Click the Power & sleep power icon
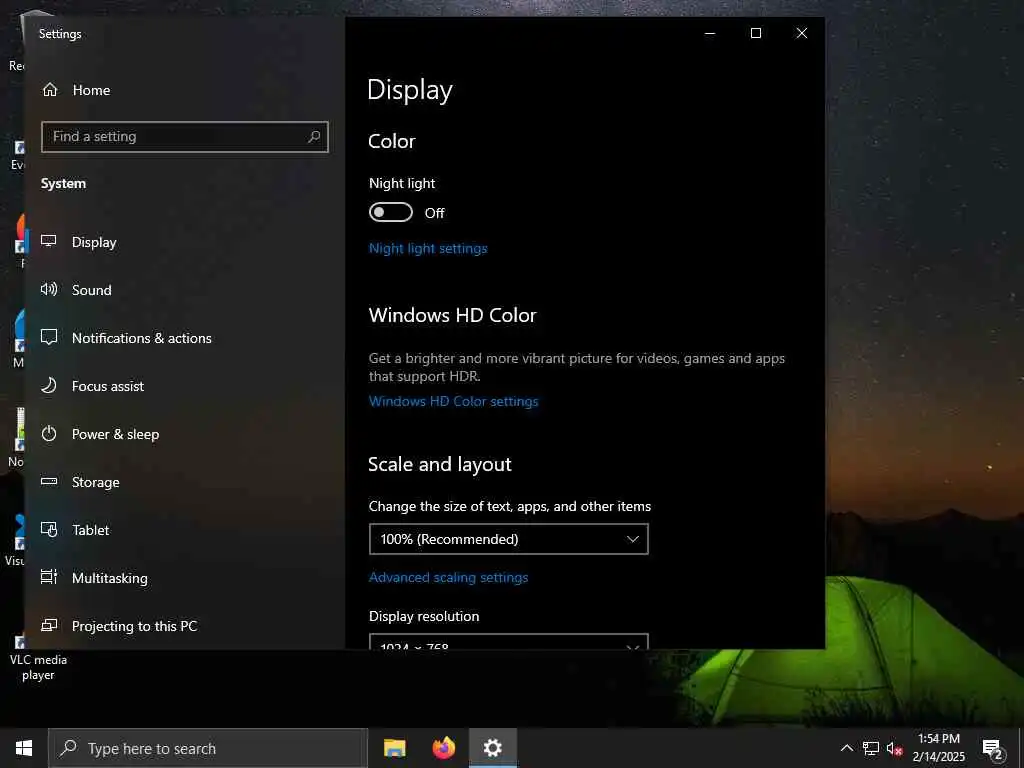Screen dimensions: 1024x768 pos(49,434)
